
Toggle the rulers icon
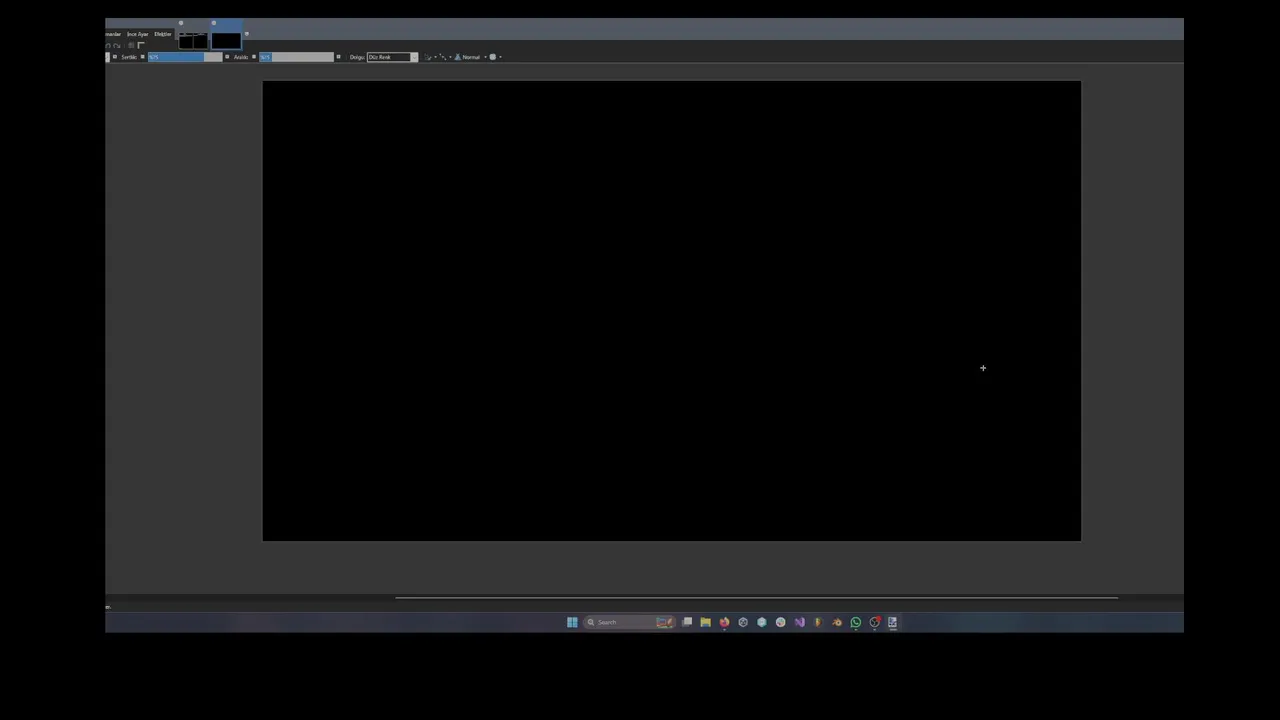point(141,45)
